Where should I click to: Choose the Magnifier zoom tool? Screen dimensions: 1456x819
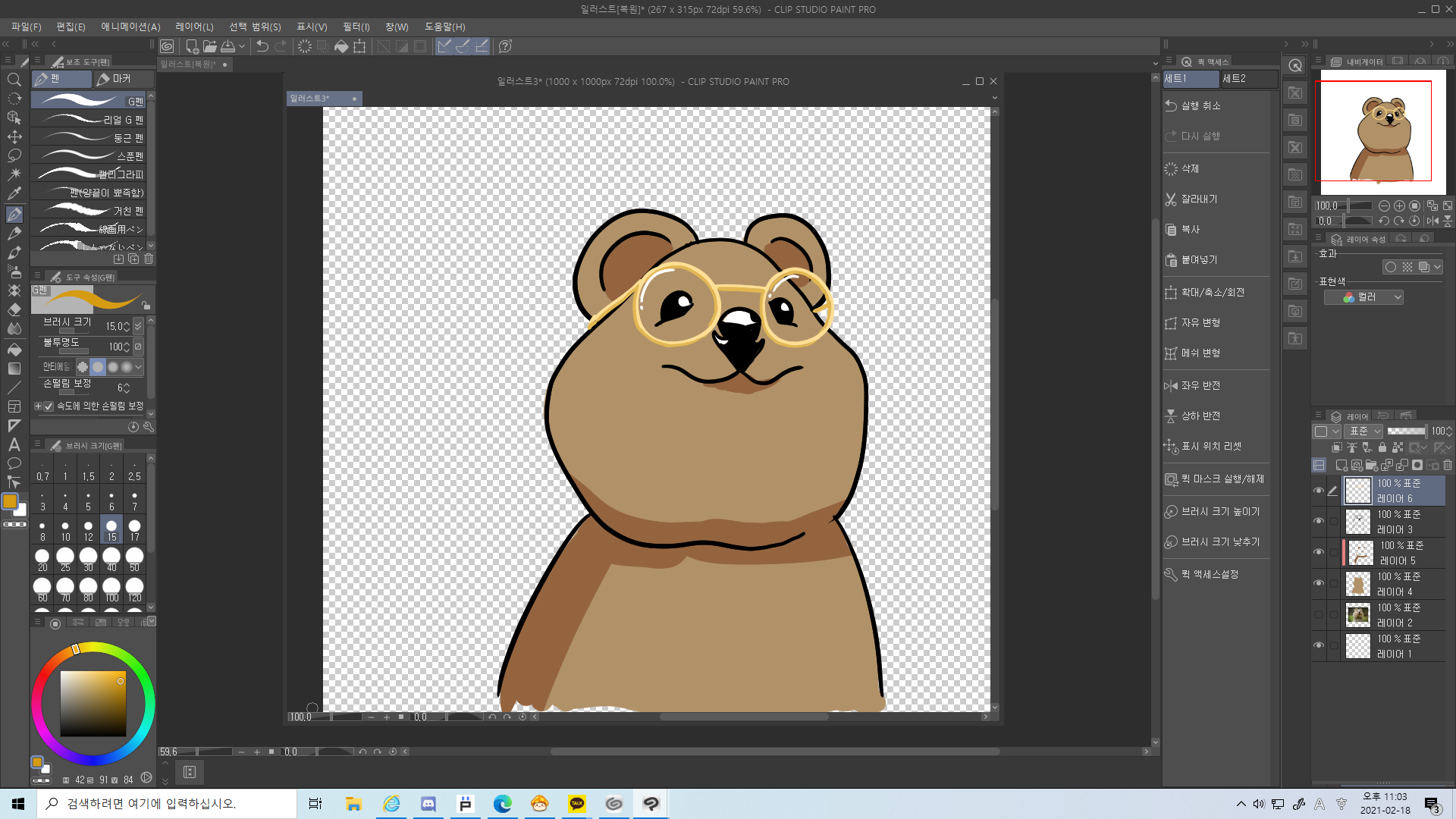click(14, 80)
